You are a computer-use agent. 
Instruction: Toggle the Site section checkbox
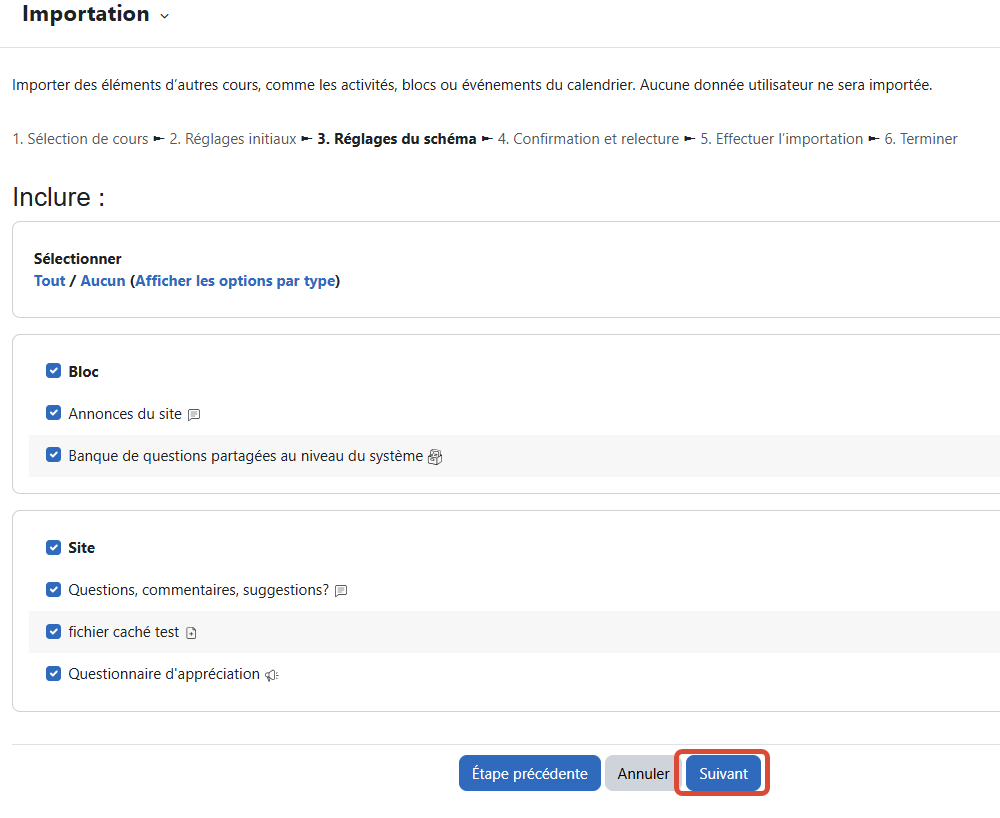click(54, 548)
